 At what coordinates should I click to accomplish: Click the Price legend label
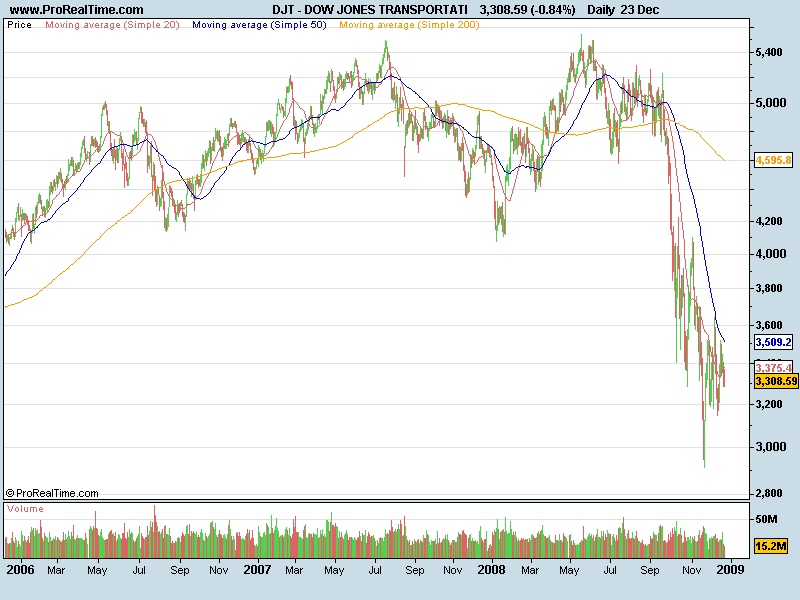click(19, 24)
